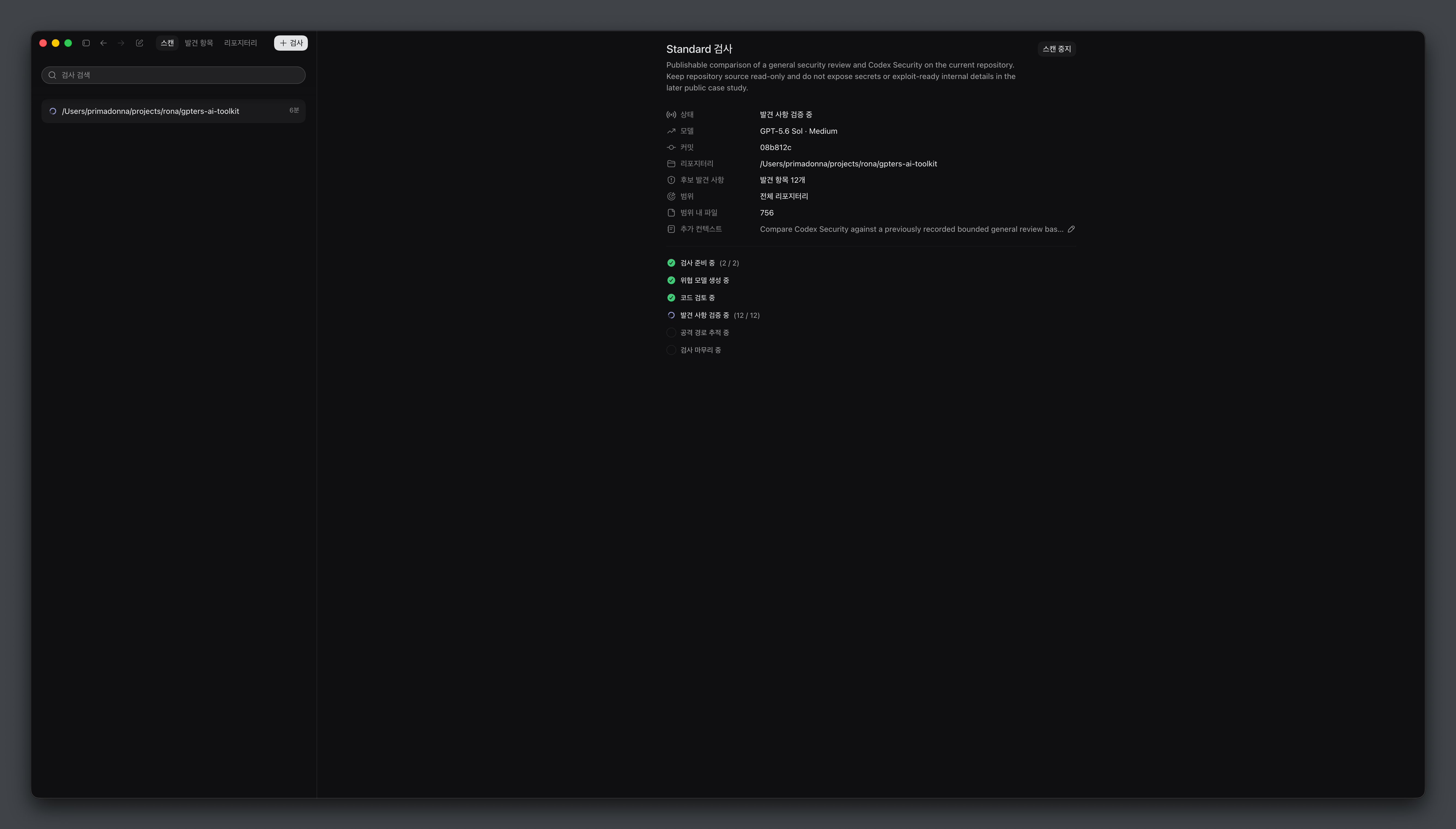The width and height of the screenshot is (1456, 829).
Task: Click the file icon next to 범위 내 파일
Action: [x=671, y=213]
